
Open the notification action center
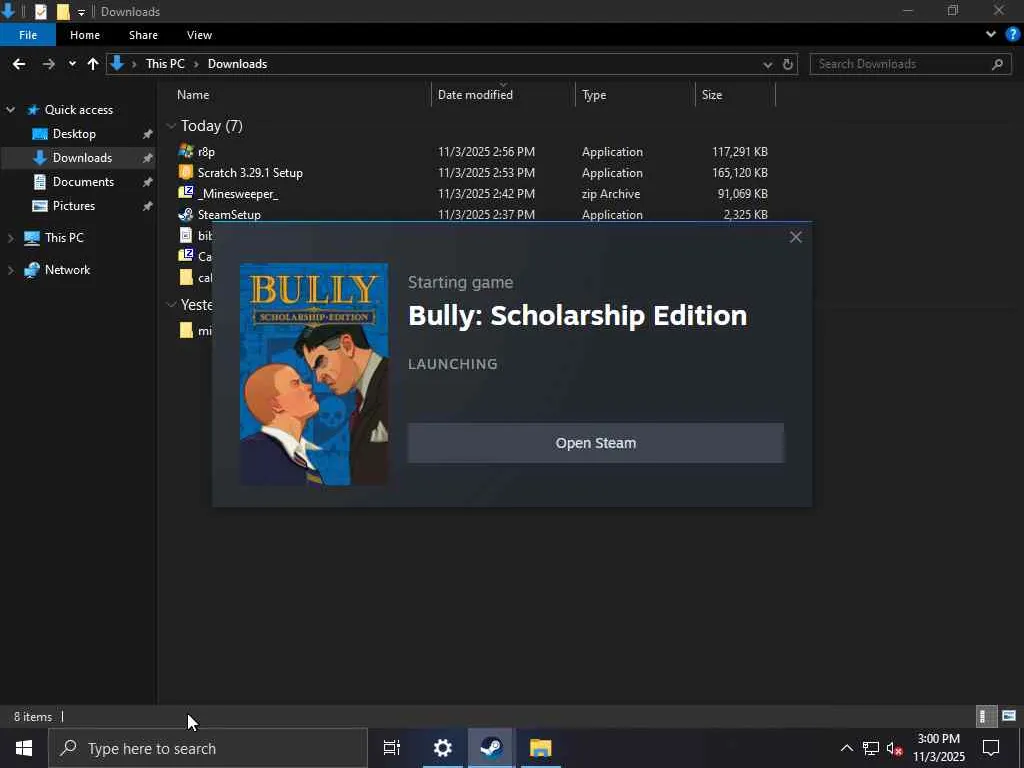pos(991,748)
